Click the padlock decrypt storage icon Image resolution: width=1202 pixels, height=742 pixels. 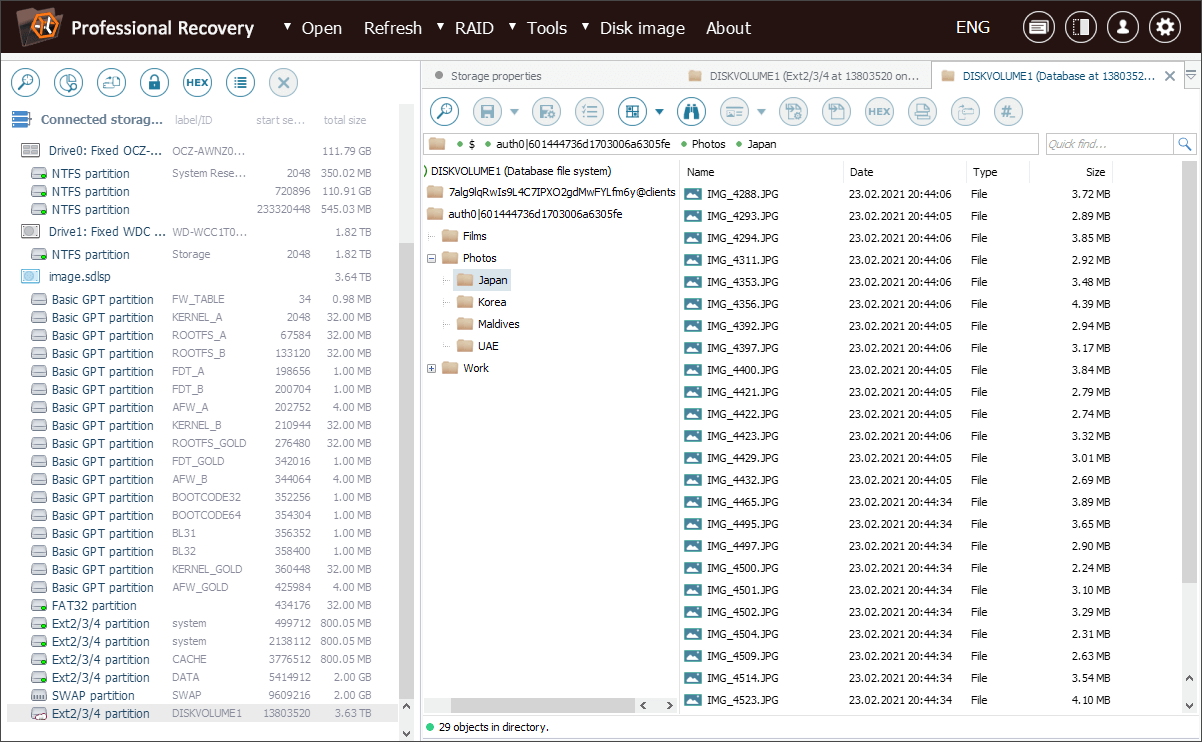point(154,82)
